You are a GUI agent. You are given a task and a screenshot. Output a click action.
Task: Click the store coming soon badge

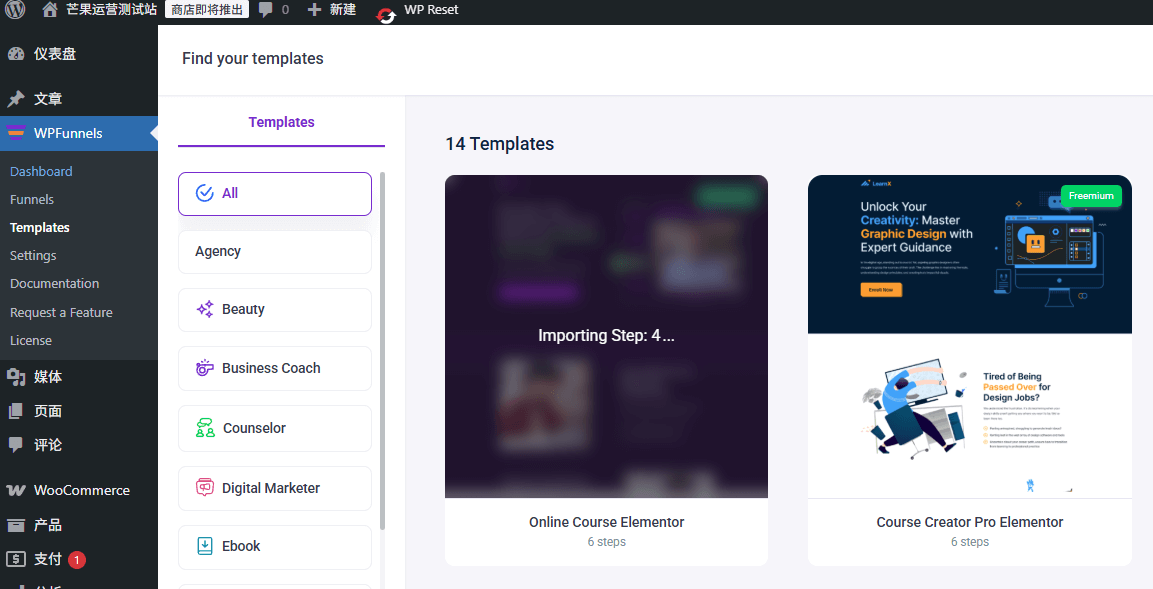click(207, 10)
